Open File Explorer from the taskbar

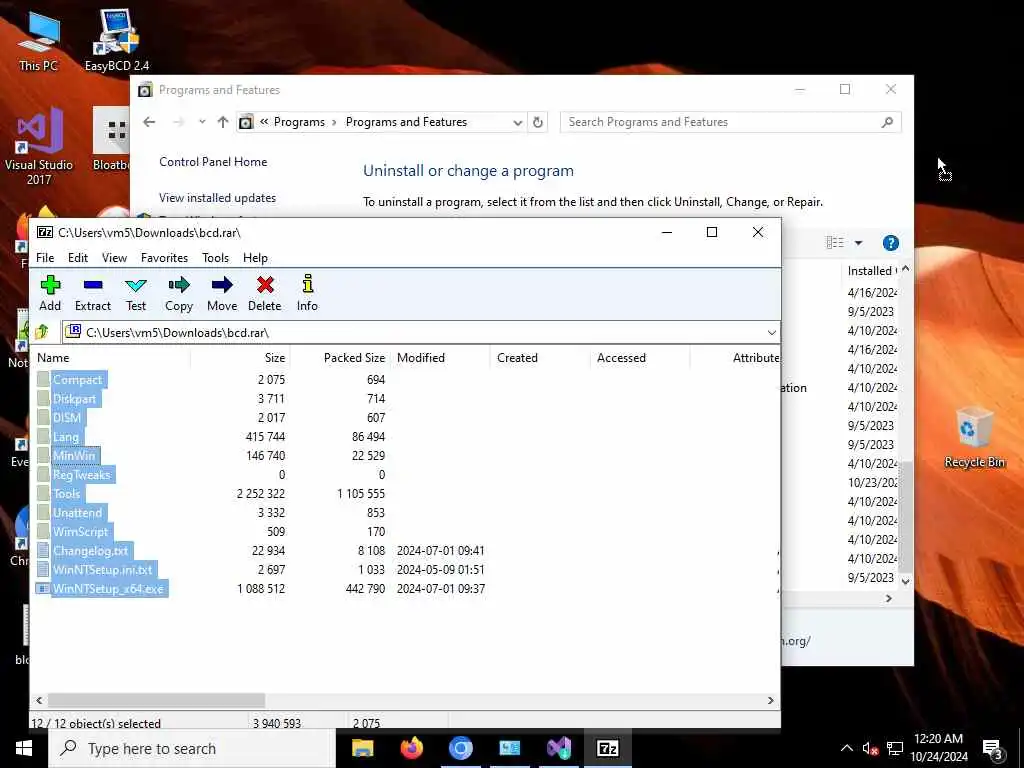pos(362,748)
